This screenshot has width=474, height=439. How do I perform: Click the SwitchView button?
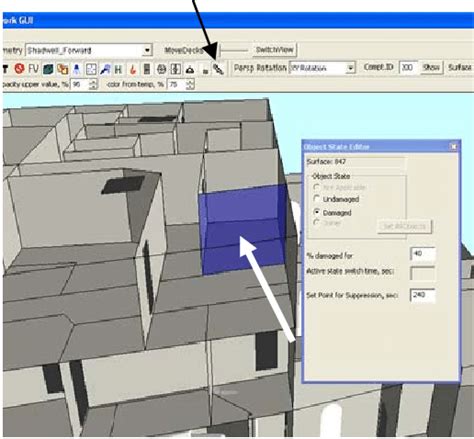(274, 50)
